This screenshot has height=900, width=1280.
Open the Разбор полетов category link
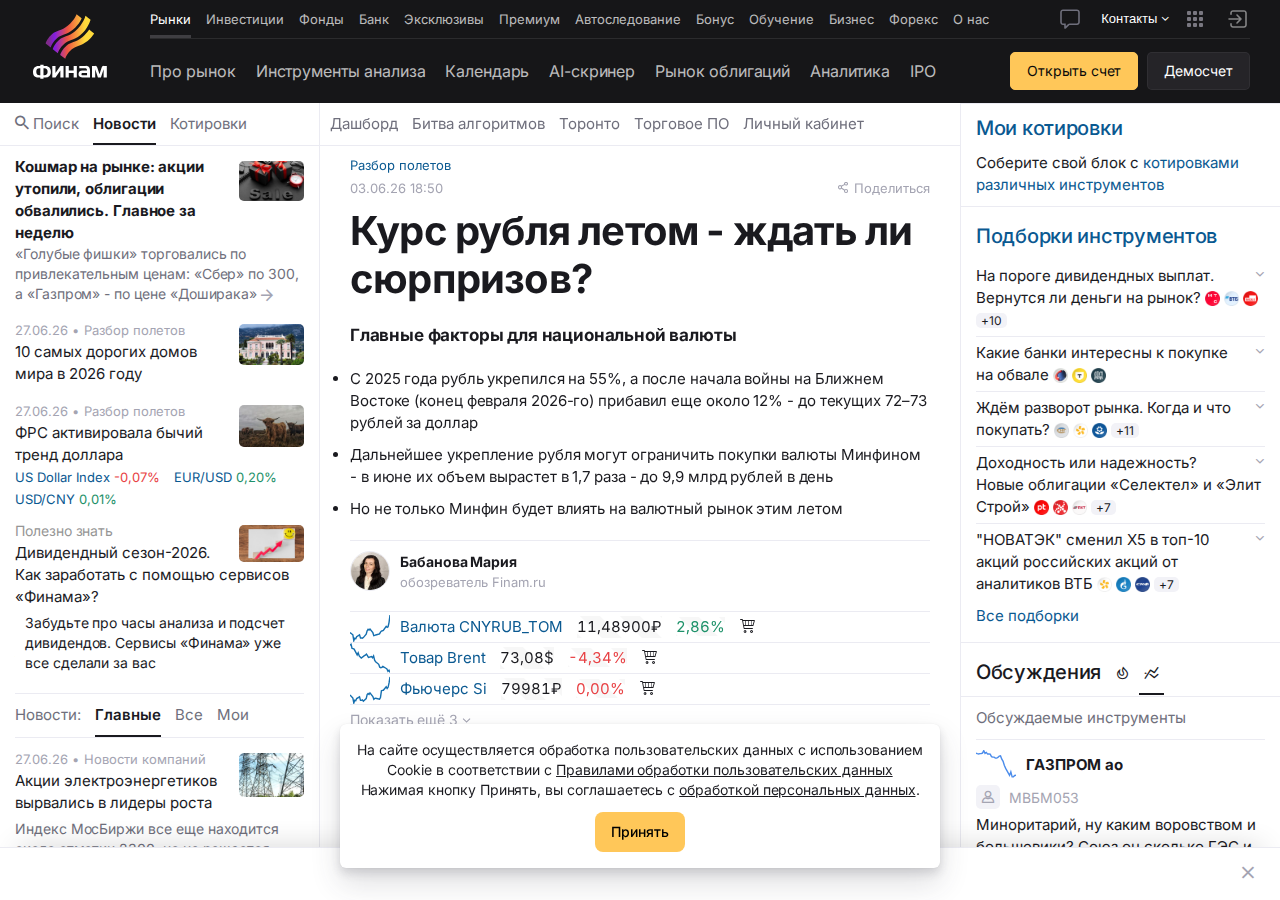click(400, 166)
